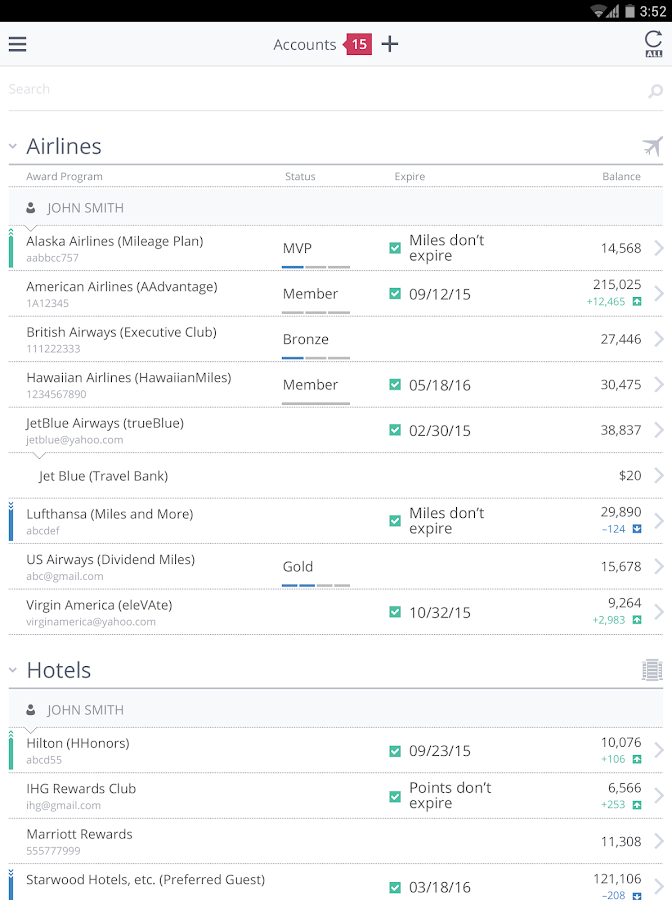The width and height of the screenshot is (672, 900).
Task: Tap the red 15 notifications badge
Action: (x=358, y=44)
